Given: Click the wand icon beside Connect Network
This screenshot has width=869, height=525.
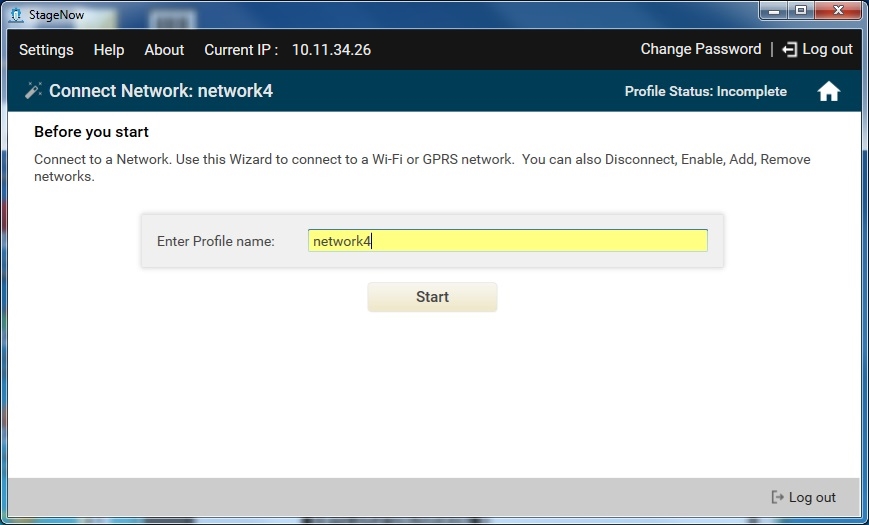Looking at the screenshot, I should tap(33, 91).
